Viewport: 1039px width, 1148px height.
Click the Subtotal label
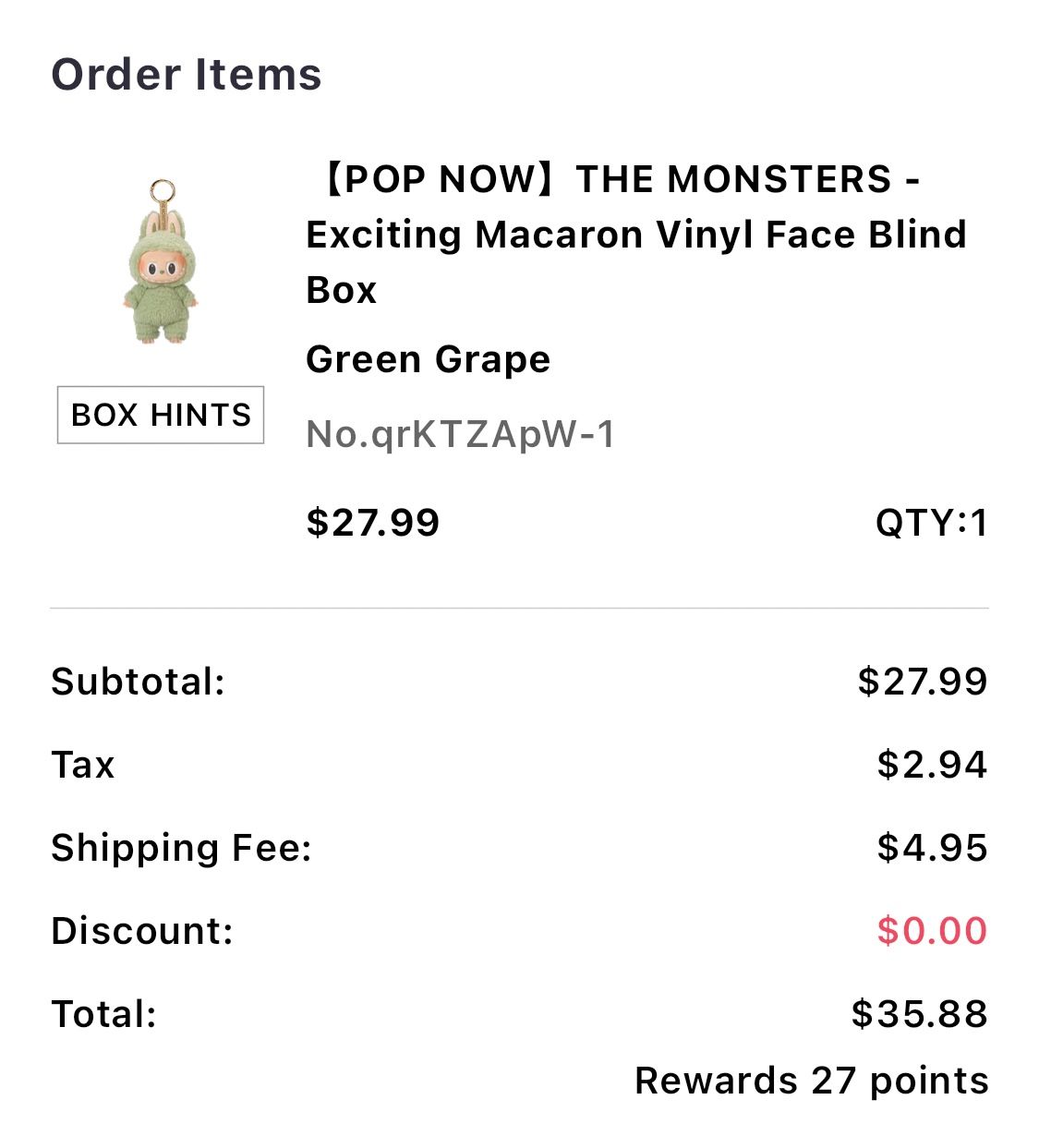[139, 682]
